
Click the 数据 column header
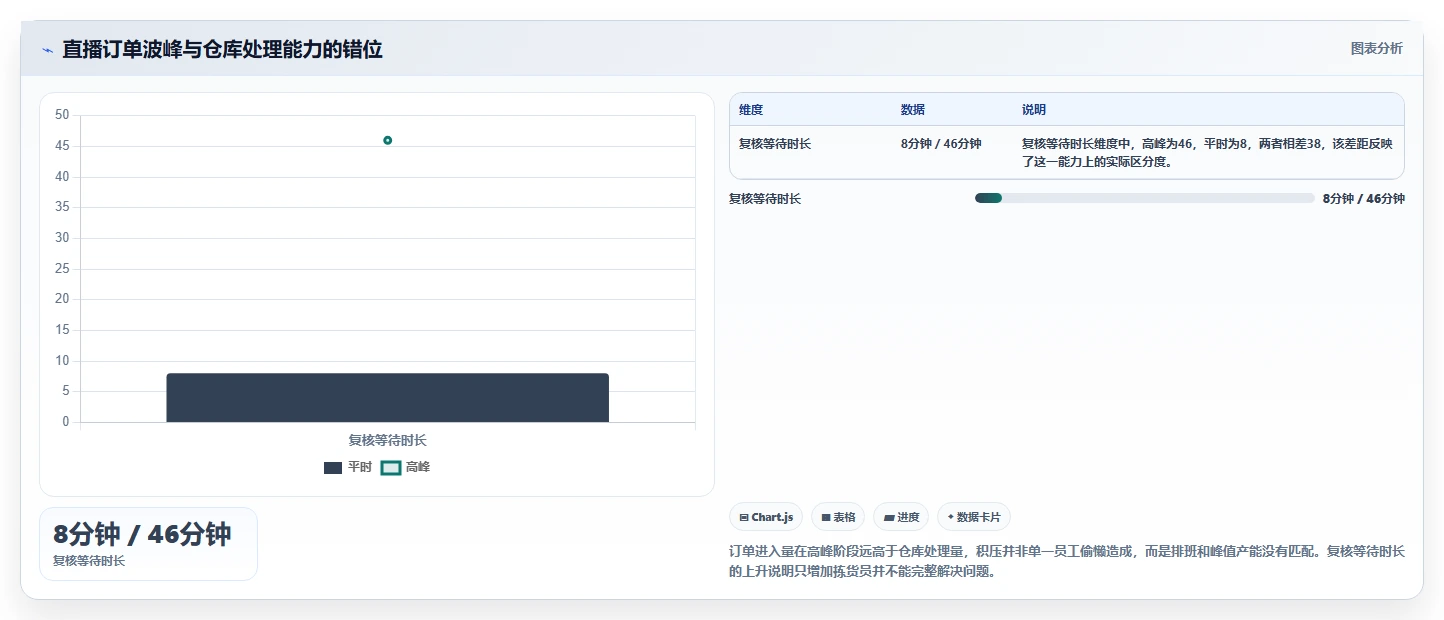[x=913, y=109]
